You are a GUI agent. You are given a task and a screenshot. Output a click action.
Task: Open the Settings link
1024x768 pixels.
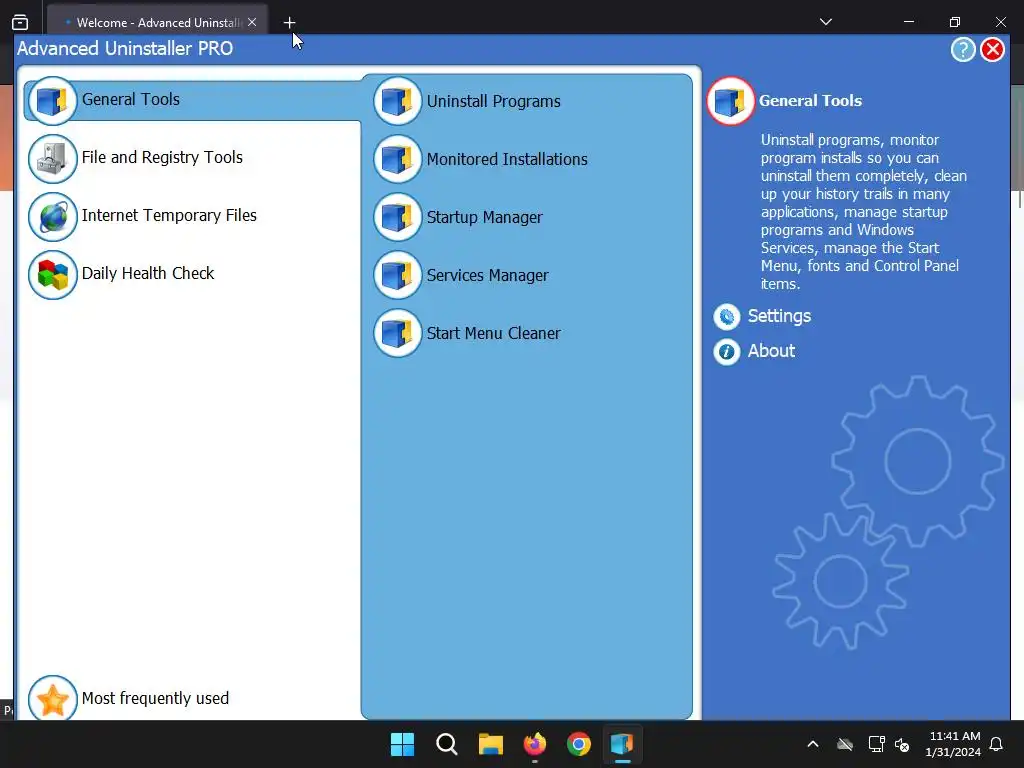pyautogui.click(x=779, y=316)
